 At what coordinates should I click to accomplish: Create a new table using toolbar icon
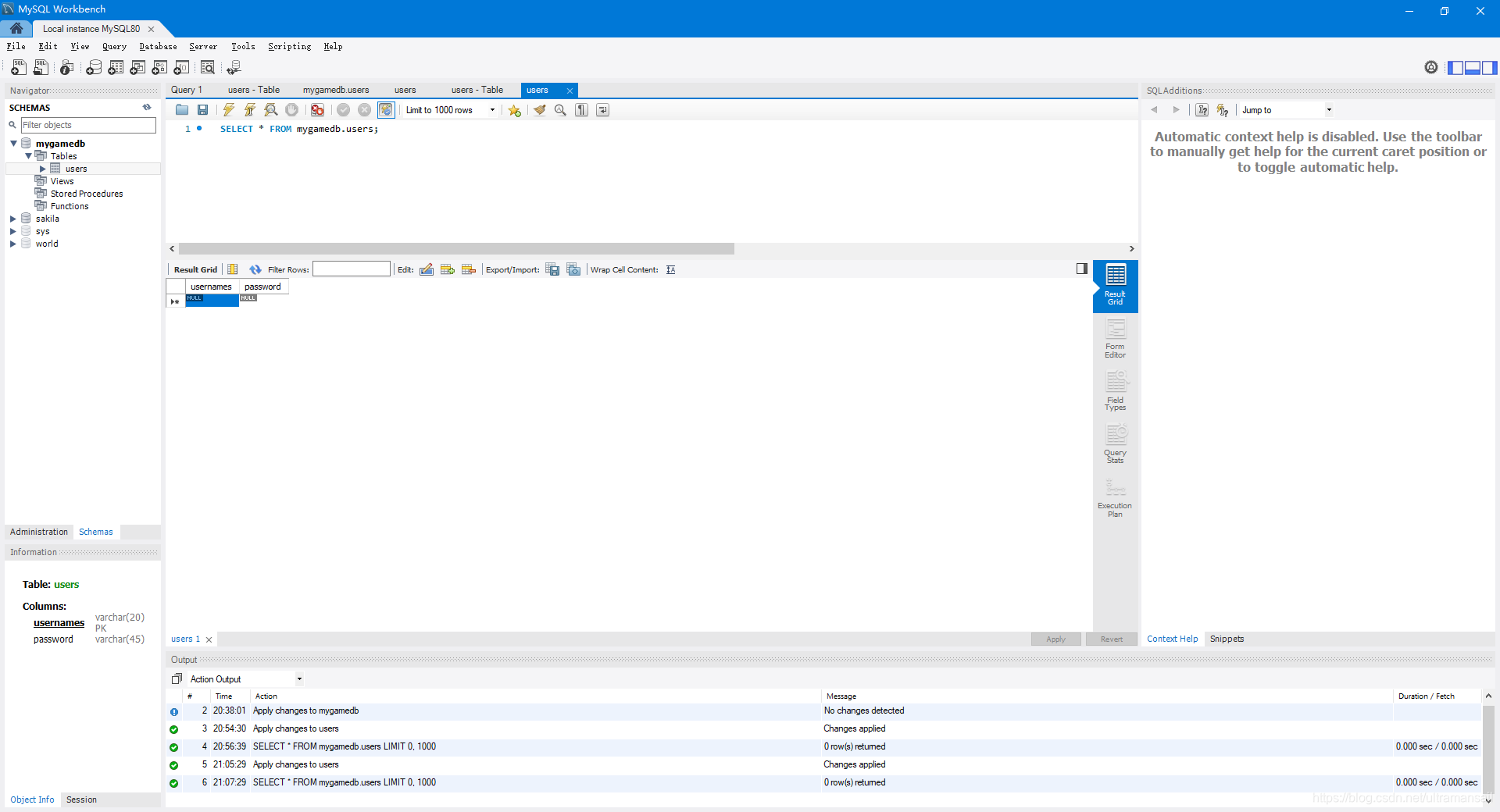point(116,67)
